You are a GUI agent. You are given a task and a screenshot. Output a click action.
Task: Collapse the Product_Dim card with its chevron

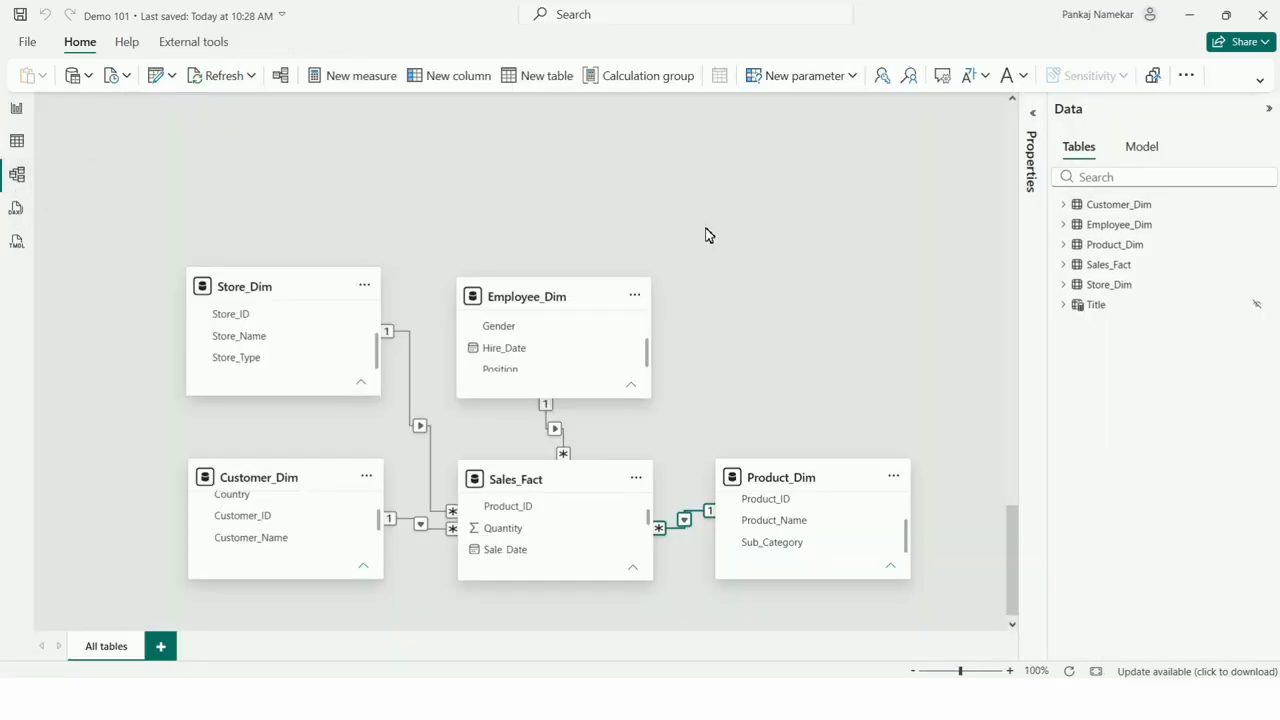[890, 566]
